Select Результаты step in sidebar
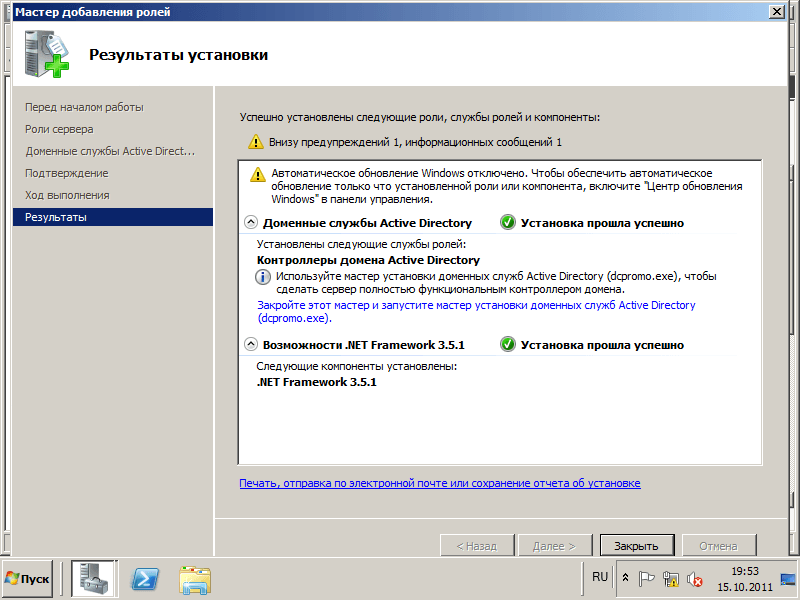Image resolution: width=800 pixels, height=600 pixels. pyautogui.click(x=113, y=217)
